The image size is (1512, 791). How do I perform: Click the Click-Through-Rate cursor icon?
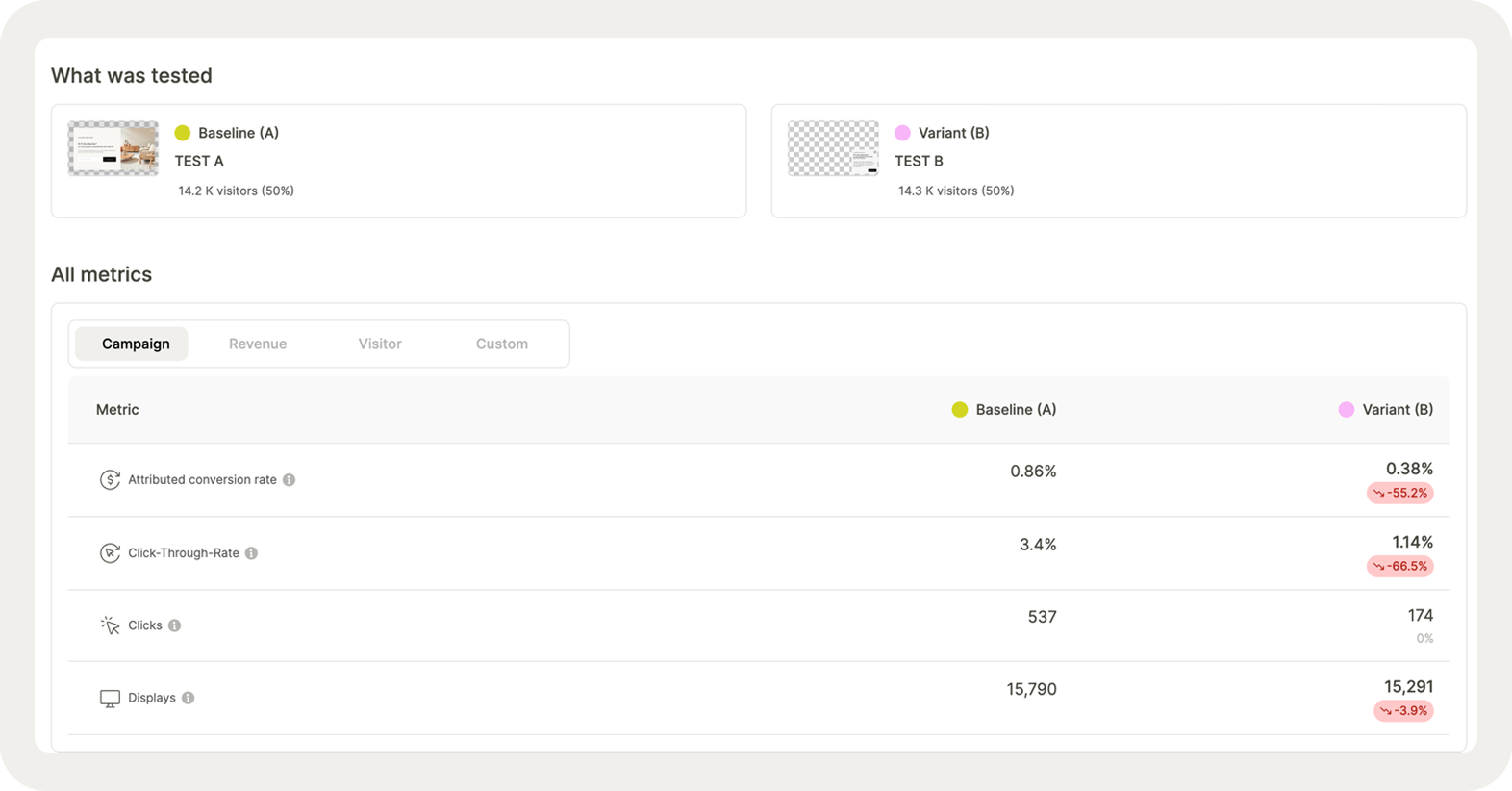point(110,553)
